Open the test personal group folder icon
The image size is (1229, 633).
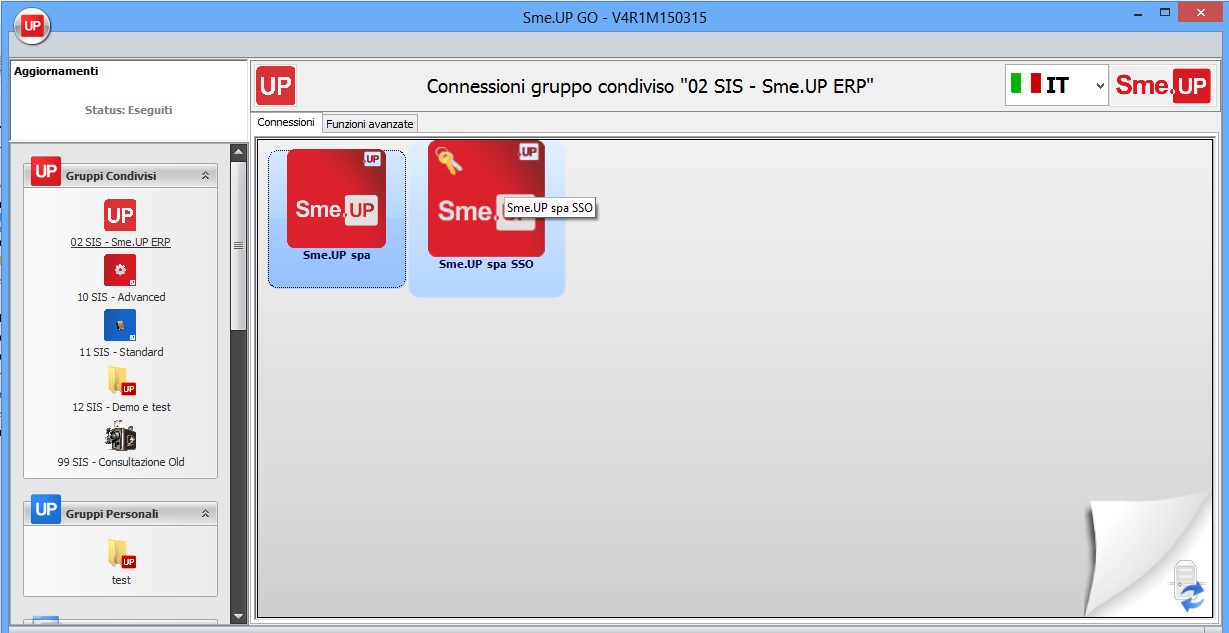[x=120, y=553]
